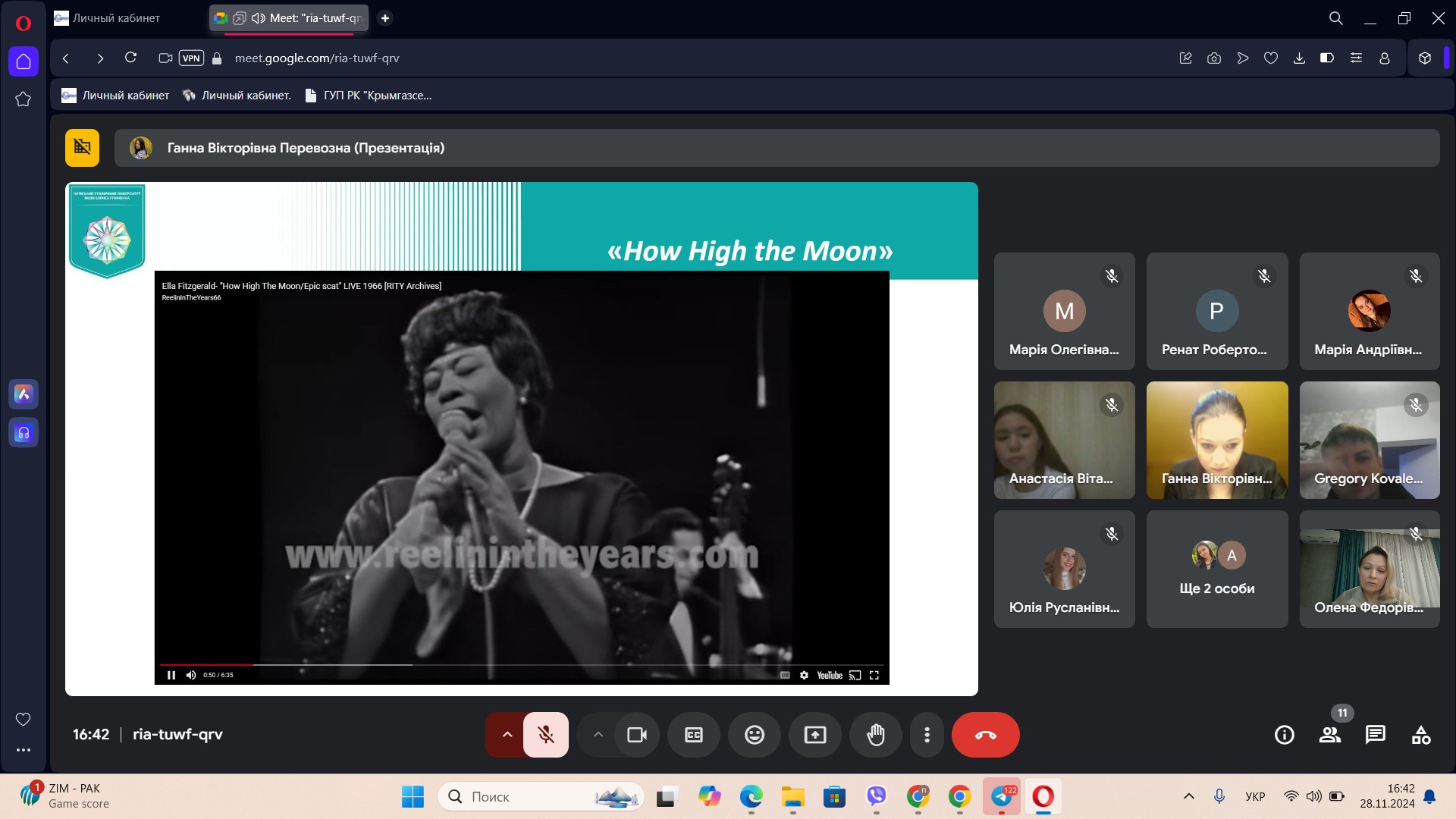
Task: Expand microphone audio settings arrow
Action: [507, 734]
